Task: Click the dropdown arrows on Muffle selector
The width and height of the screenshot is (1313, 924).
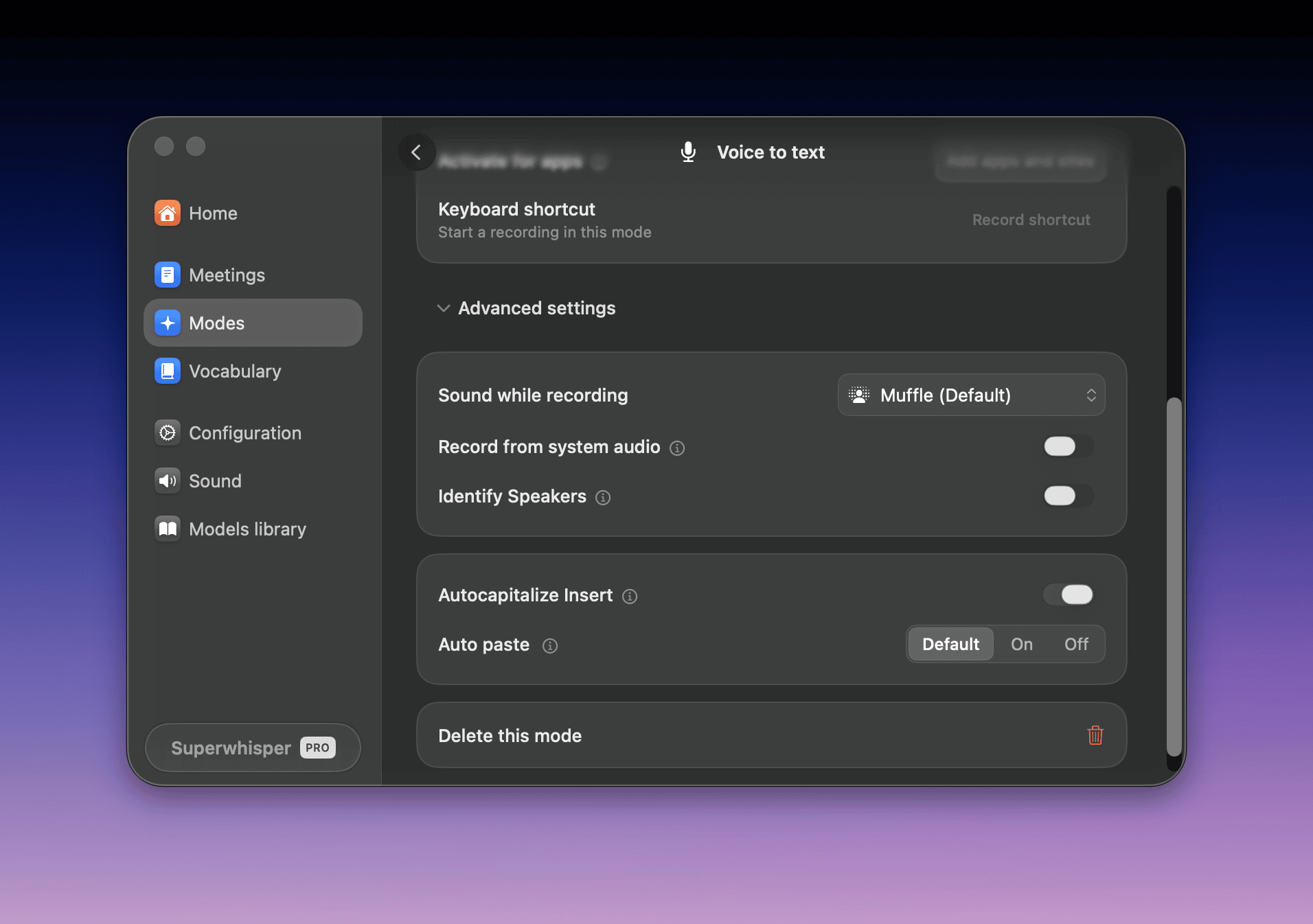Action: (x=1091, y=395)
